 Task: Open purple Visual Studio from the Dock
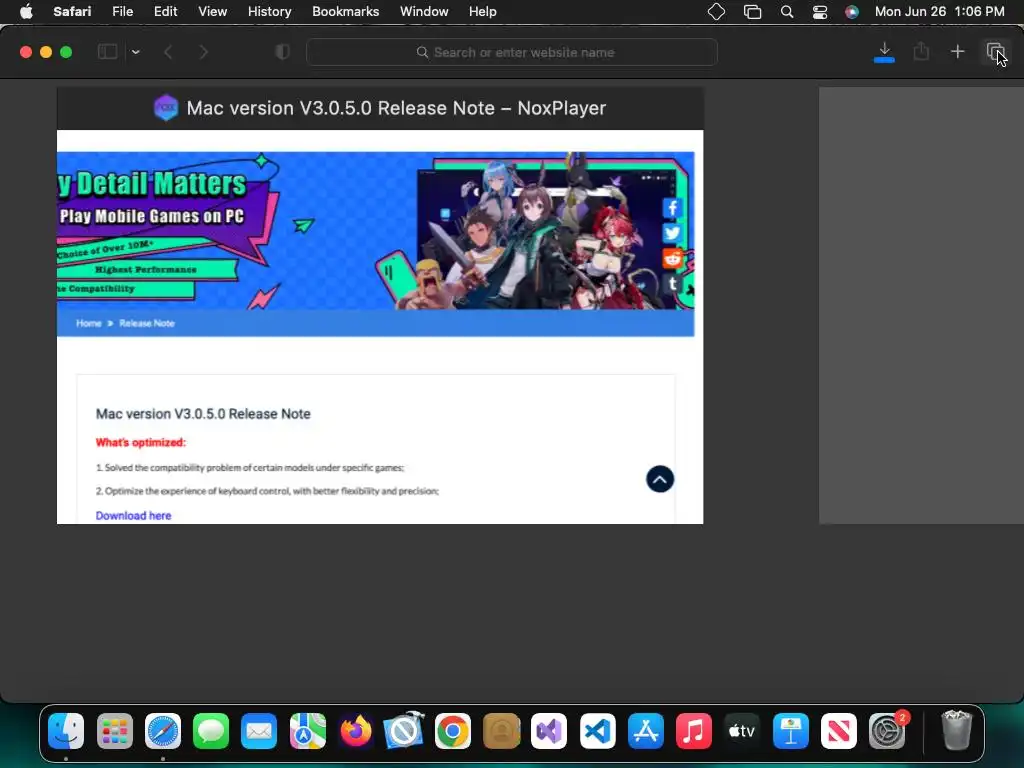coord(549,731)
